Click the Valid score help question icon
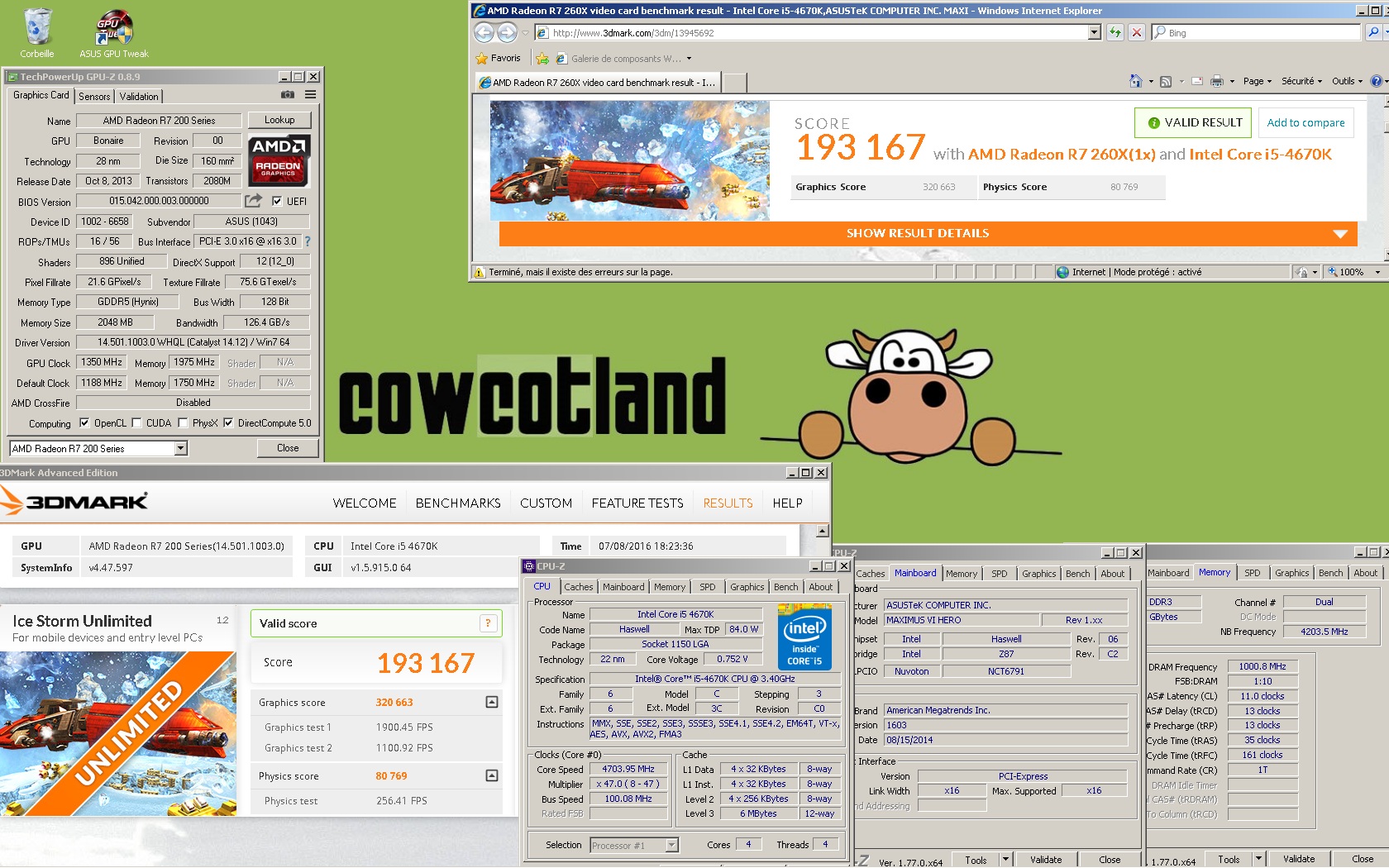1389x868 pixels. click(x=488, y=623)
